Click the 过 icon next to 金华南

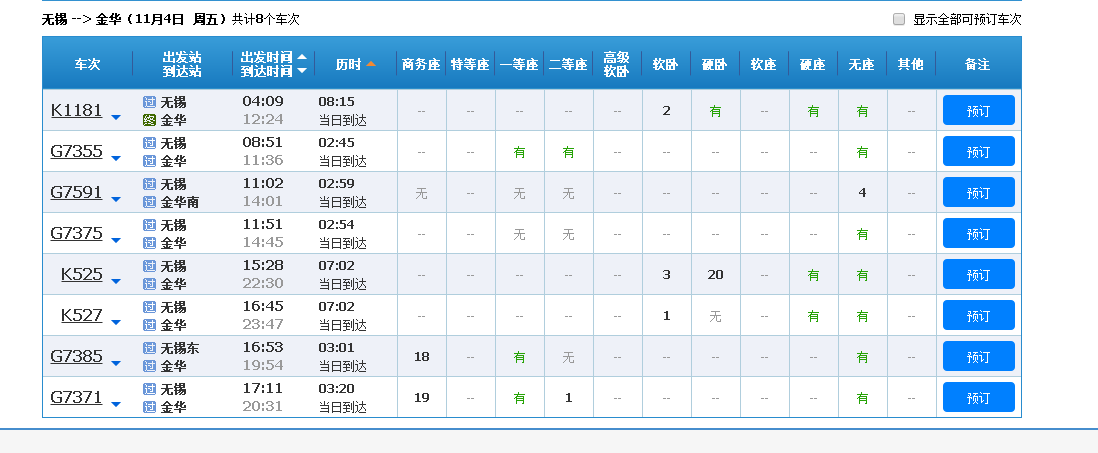click(x=149, y=202)
